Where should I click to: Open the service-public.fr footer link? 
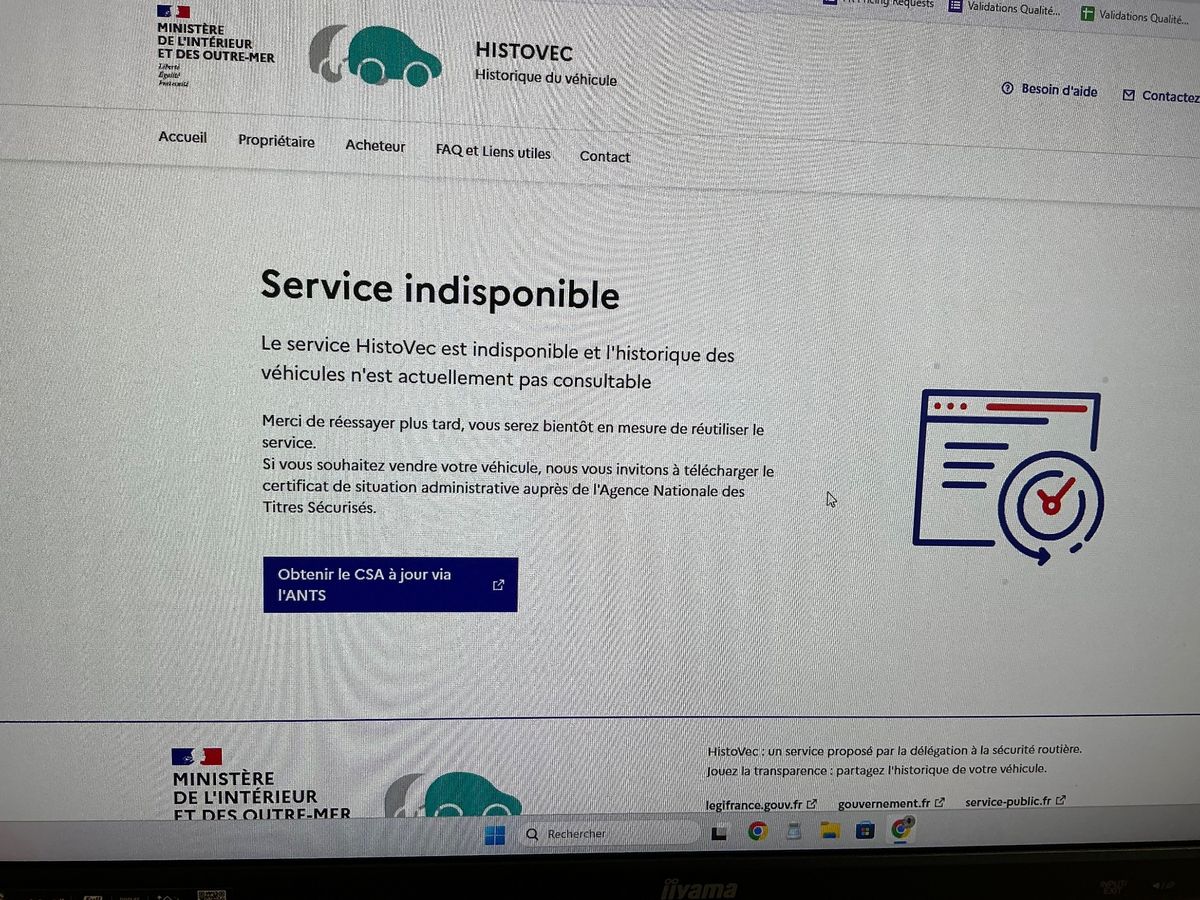[x=1015, y=801]
